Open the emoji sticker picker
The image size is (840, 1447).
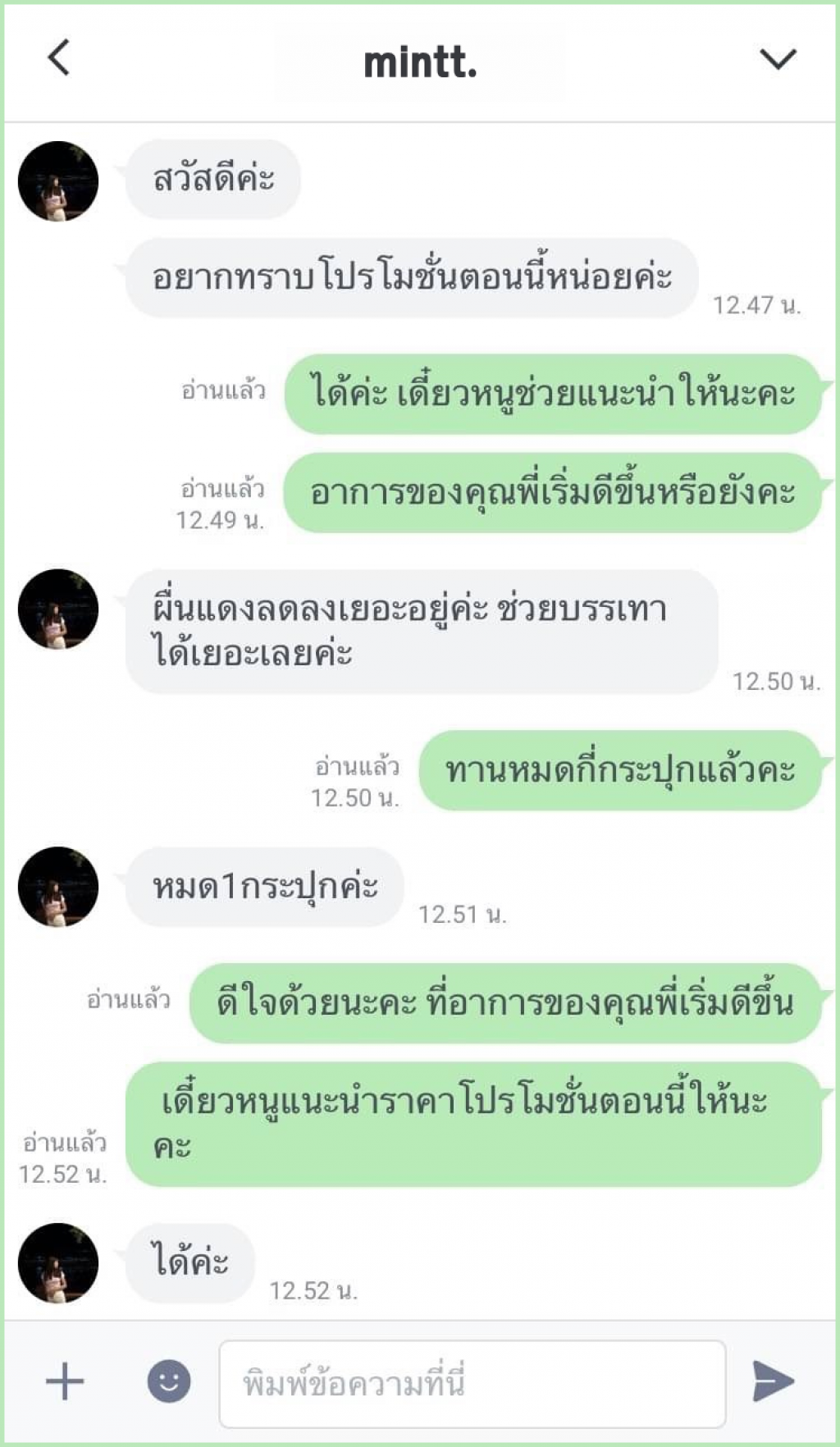(x=169, y=1381)
